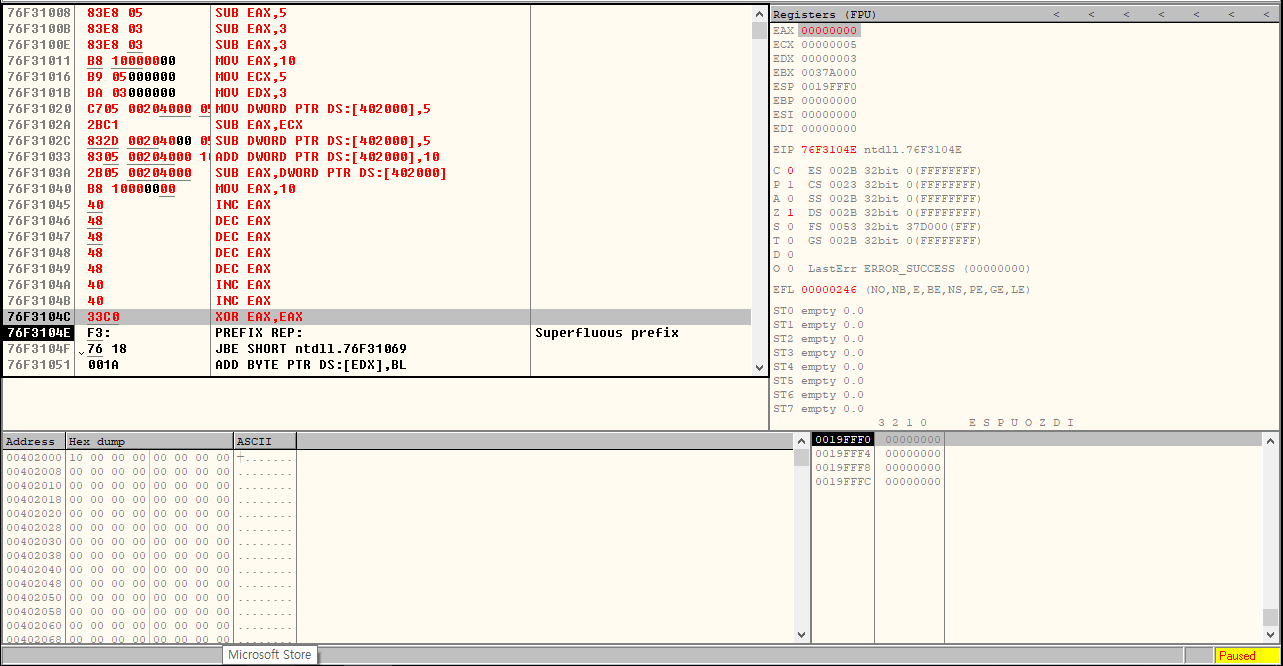Toggle the S sign flag value
1283x666 pixels.
tap(791, 227)
